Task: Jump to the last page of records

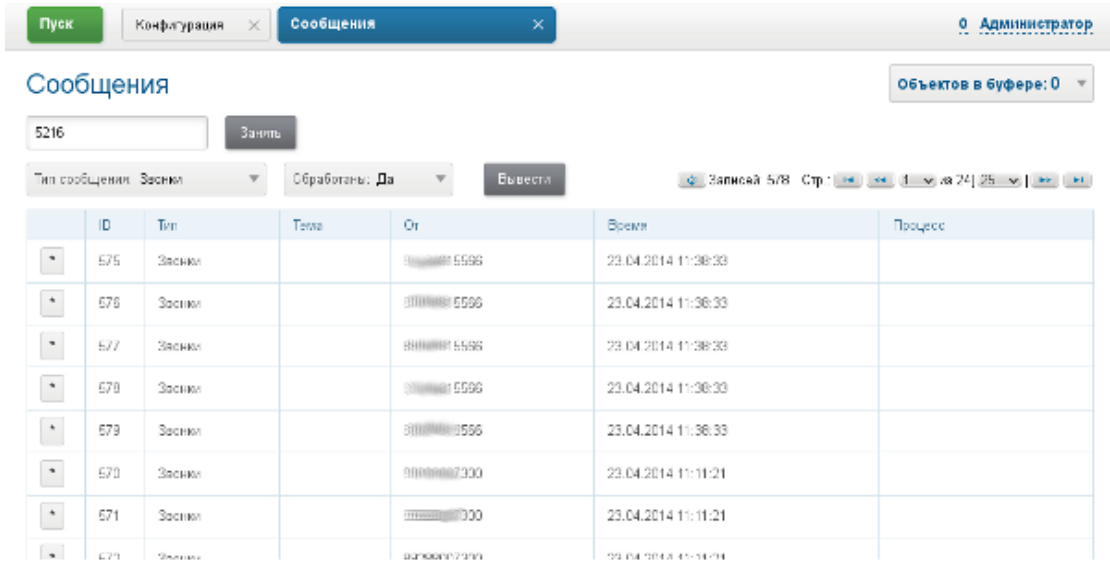Action: coord(1078,181)
